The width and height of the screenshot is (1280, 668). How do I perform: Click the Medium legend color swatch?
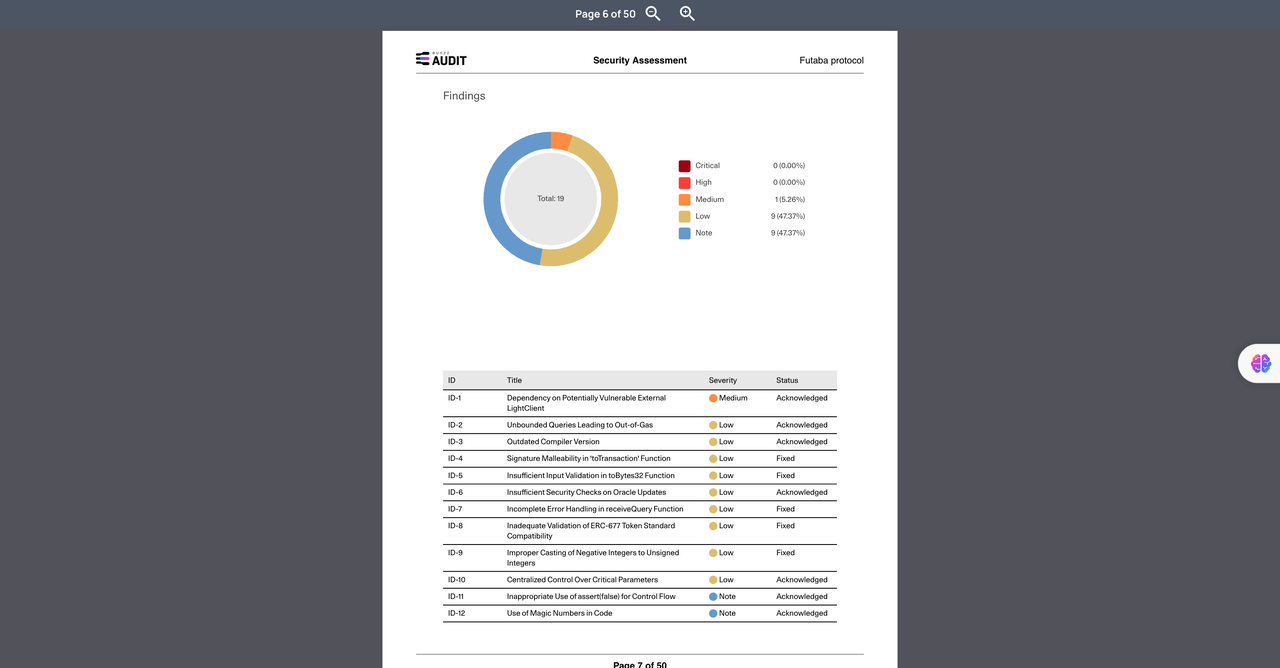pyautogui.click(x=684, y=200)
